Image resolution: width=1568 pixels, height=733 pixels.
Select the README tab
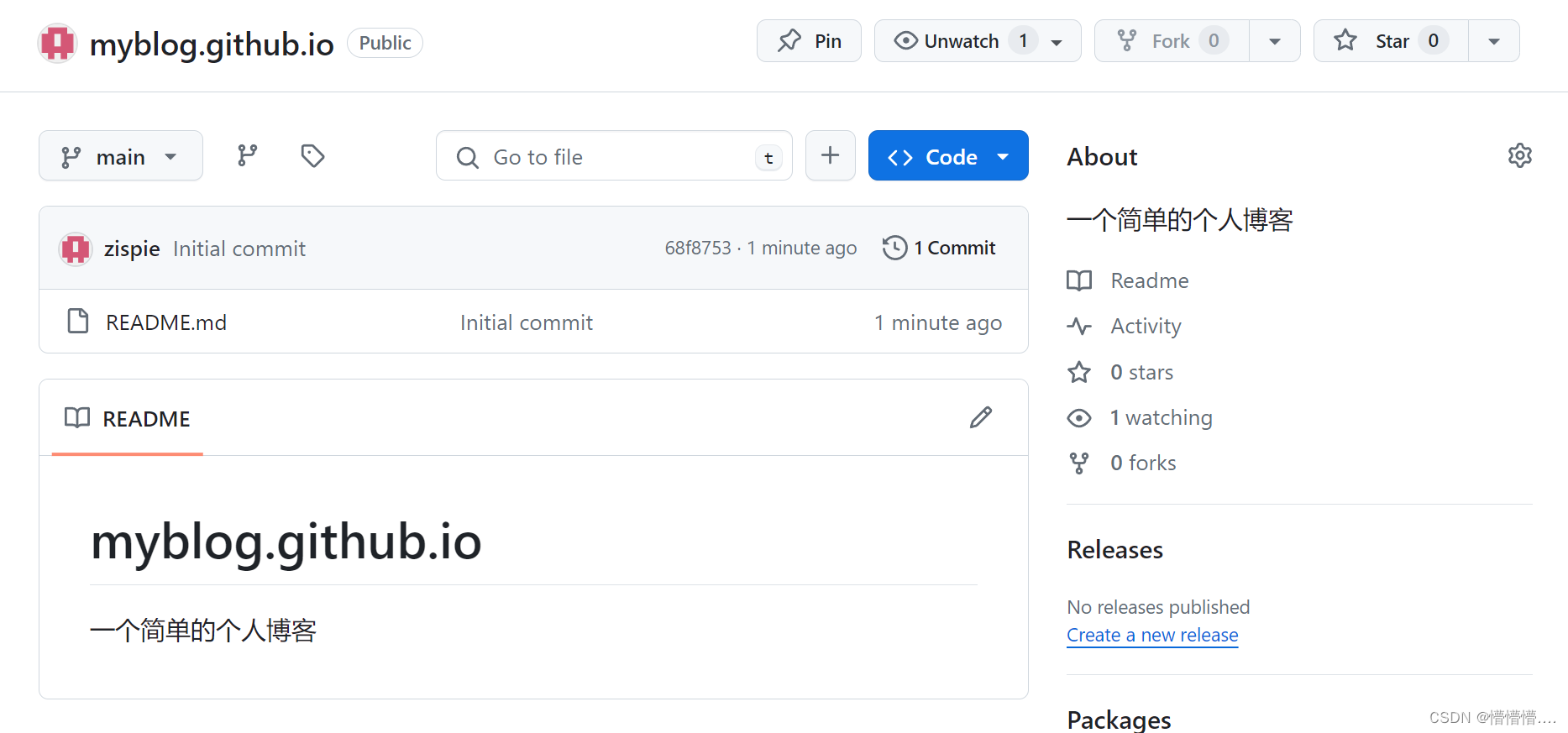(128, 418)
